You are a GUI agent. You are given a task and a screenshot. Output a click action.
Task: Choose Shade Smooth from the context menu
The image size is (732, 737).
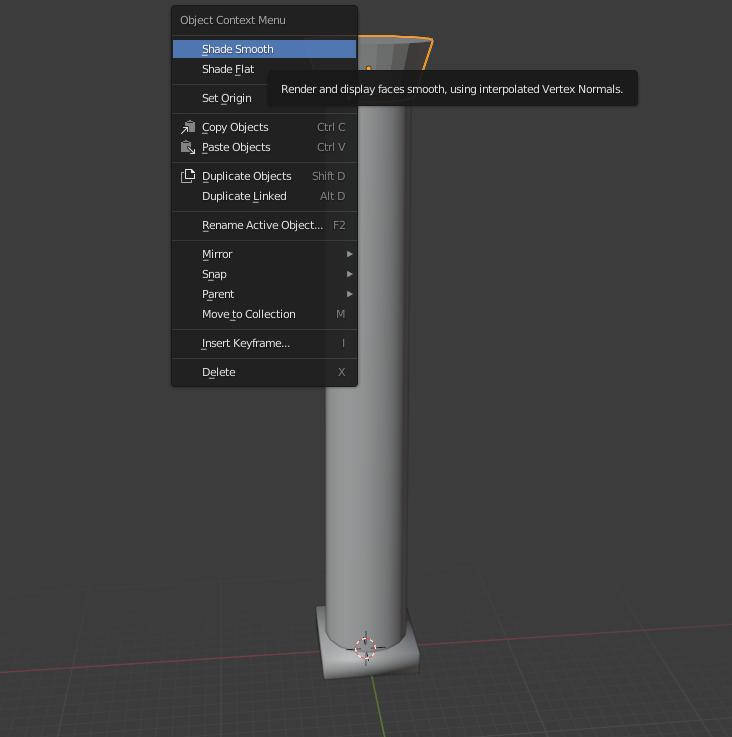238,49
